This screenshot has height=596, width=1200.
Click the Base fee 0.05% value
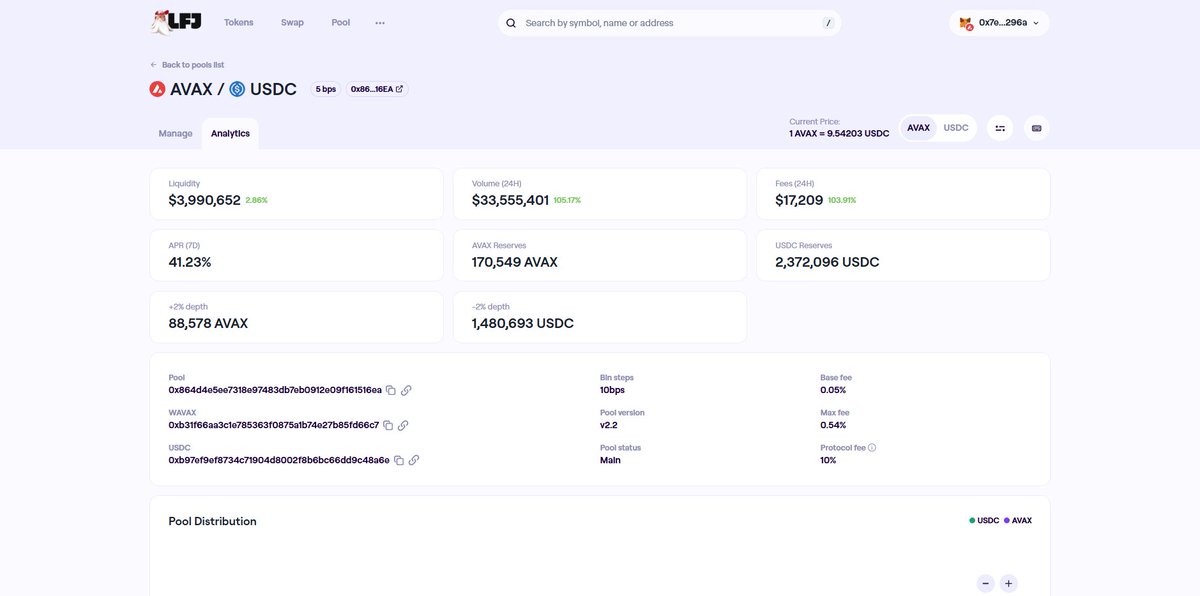click(x=833, y=390)
